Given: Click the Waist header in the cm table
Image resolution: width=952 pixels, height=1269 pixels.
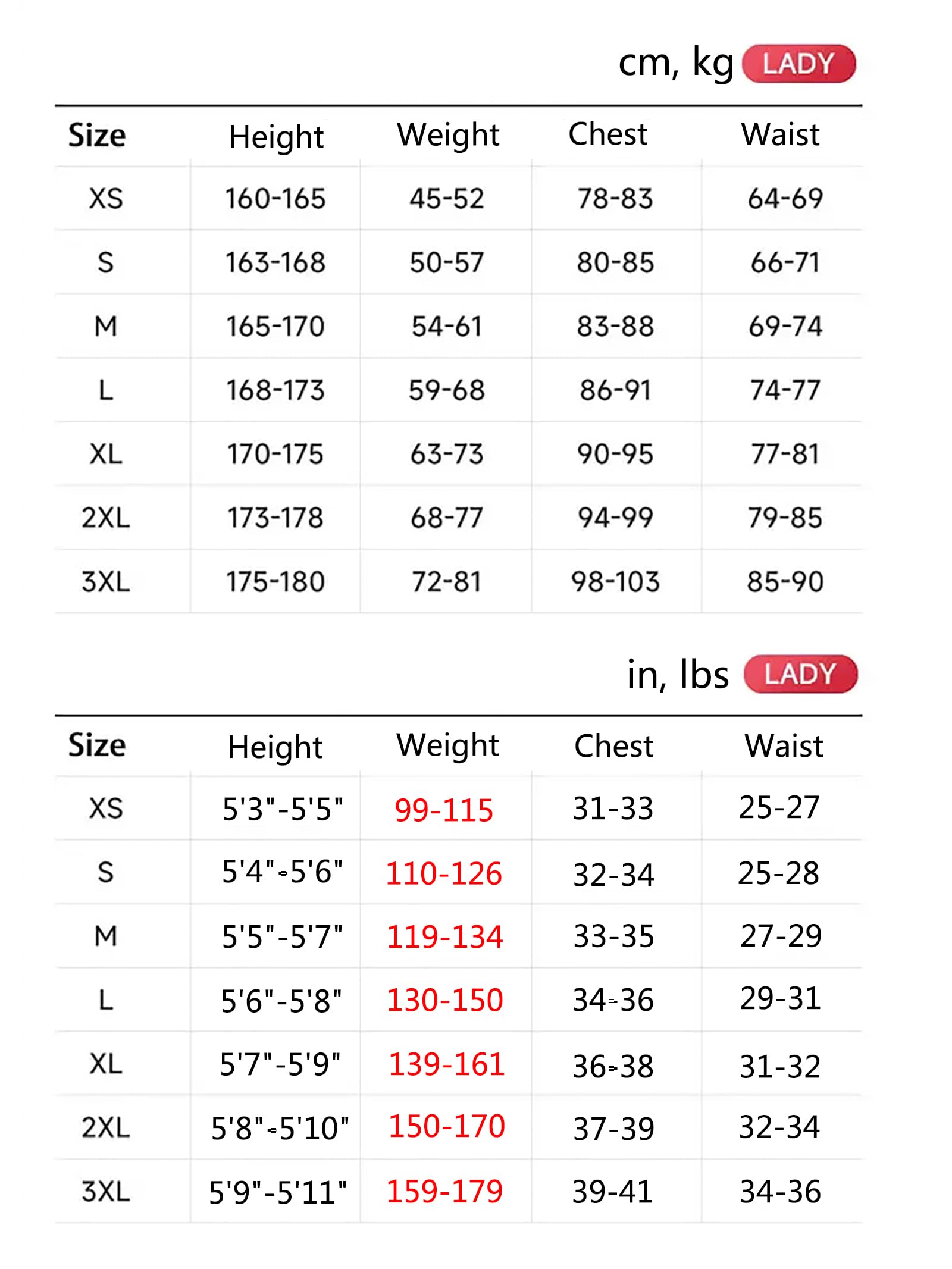Looking at the screenshot, I should tap(780, 134).
